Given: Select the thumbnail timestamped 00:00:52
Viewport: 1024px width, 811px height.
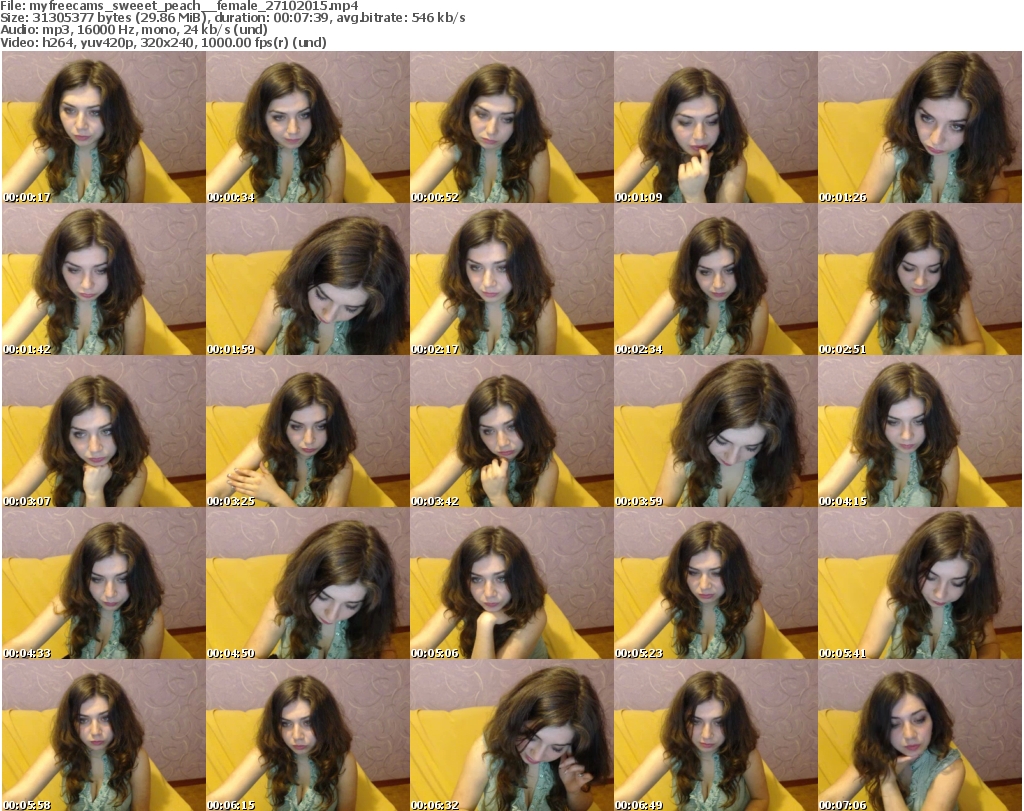Looking at the screenshot, I should (512, 127).
